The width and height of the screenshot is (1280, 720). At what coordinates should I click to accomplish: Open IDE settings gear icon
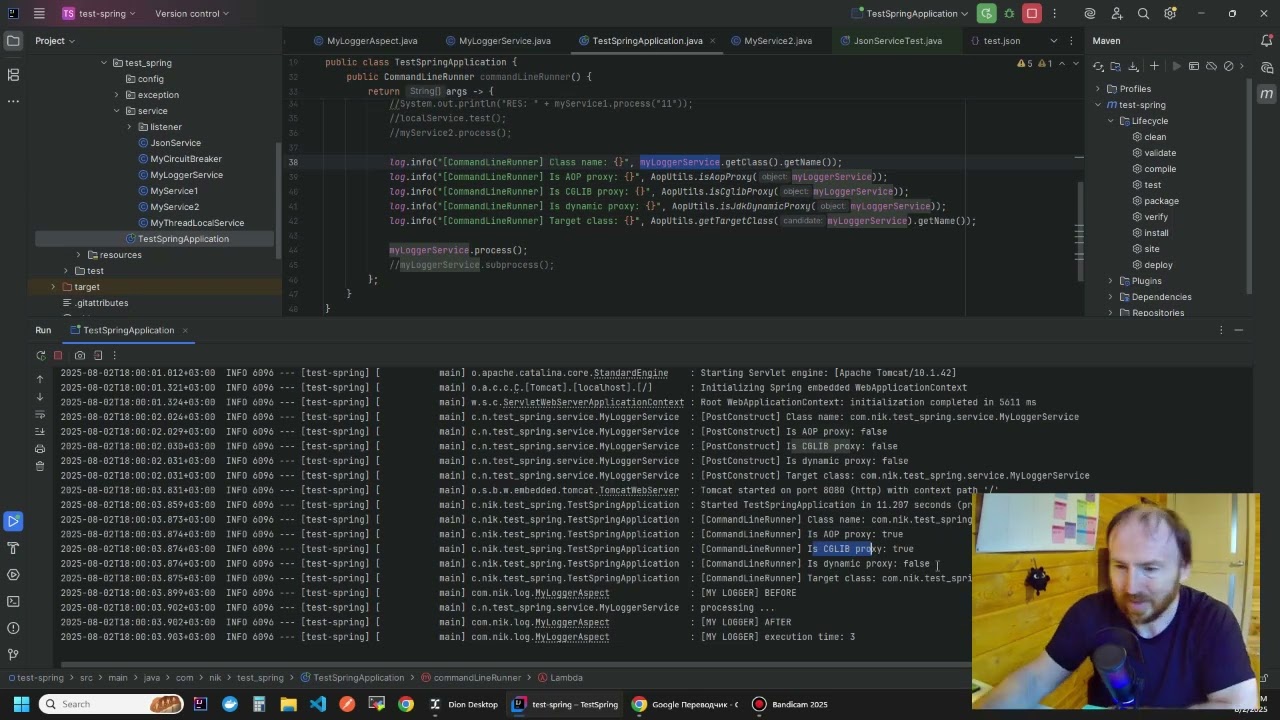click(1170, 14)
